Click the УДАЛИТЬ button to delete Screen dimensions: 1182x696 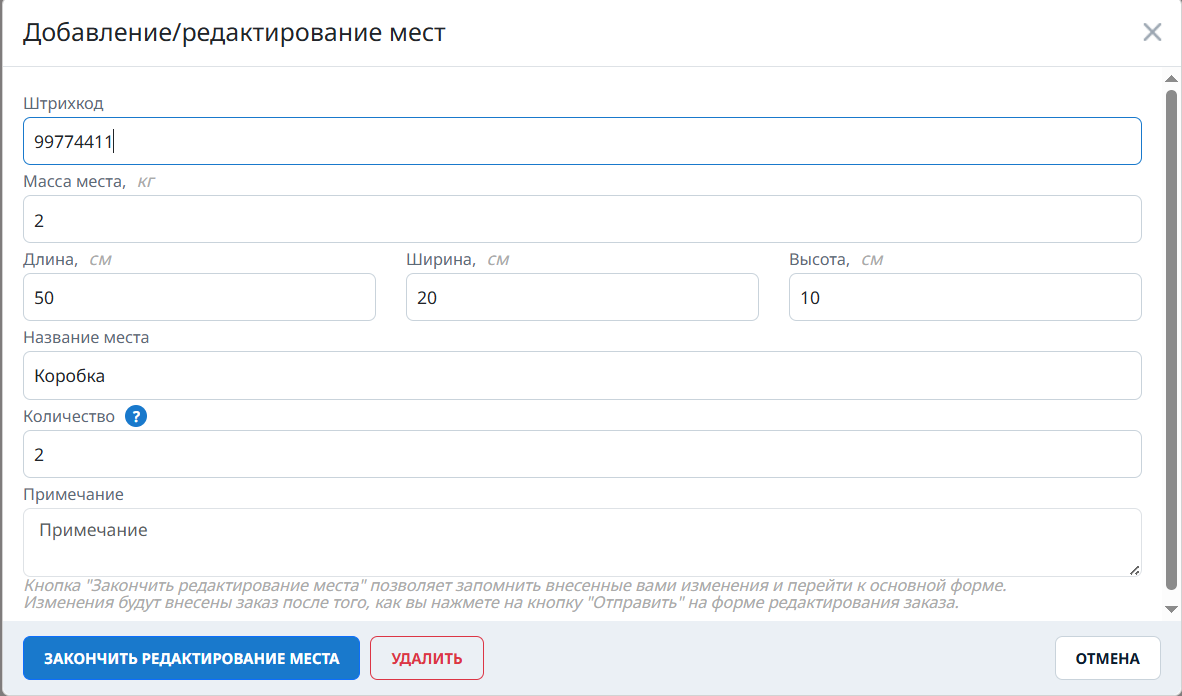pos(426,658)
